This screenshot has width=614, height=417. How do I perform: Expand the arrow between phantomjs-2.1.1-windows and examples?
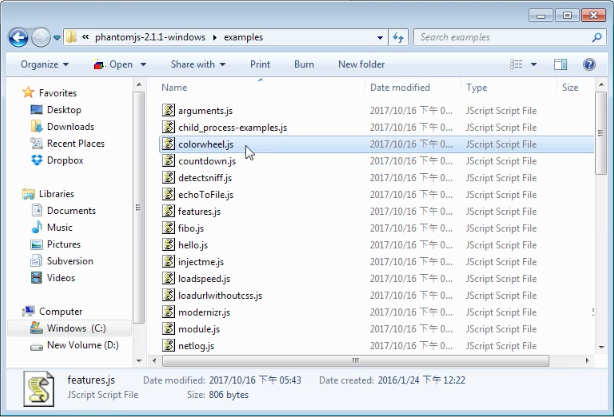tap(215, 38)
